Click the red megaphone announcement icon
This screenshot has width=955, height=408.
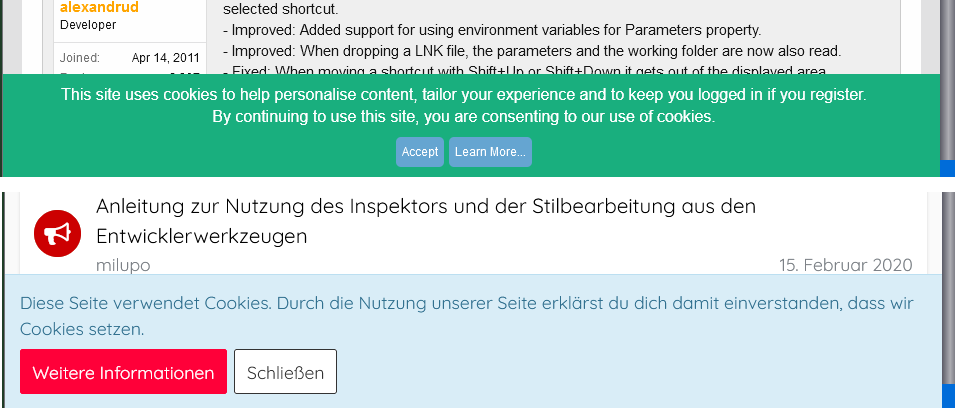pos(57,233)
